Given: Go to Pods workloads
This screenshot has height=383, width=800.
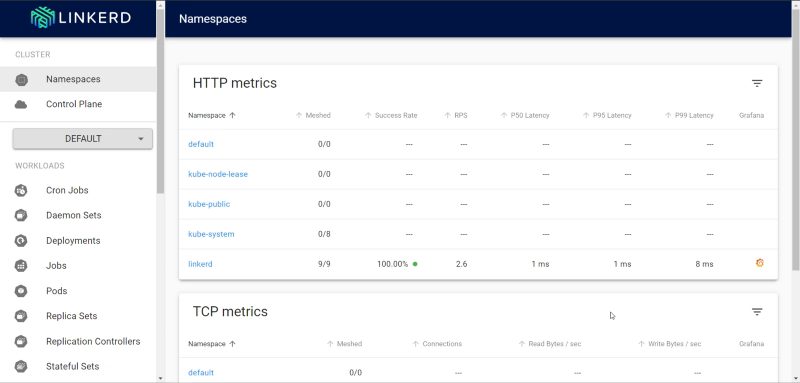Looking at the screenshot, I should click(x=78, y=291).
